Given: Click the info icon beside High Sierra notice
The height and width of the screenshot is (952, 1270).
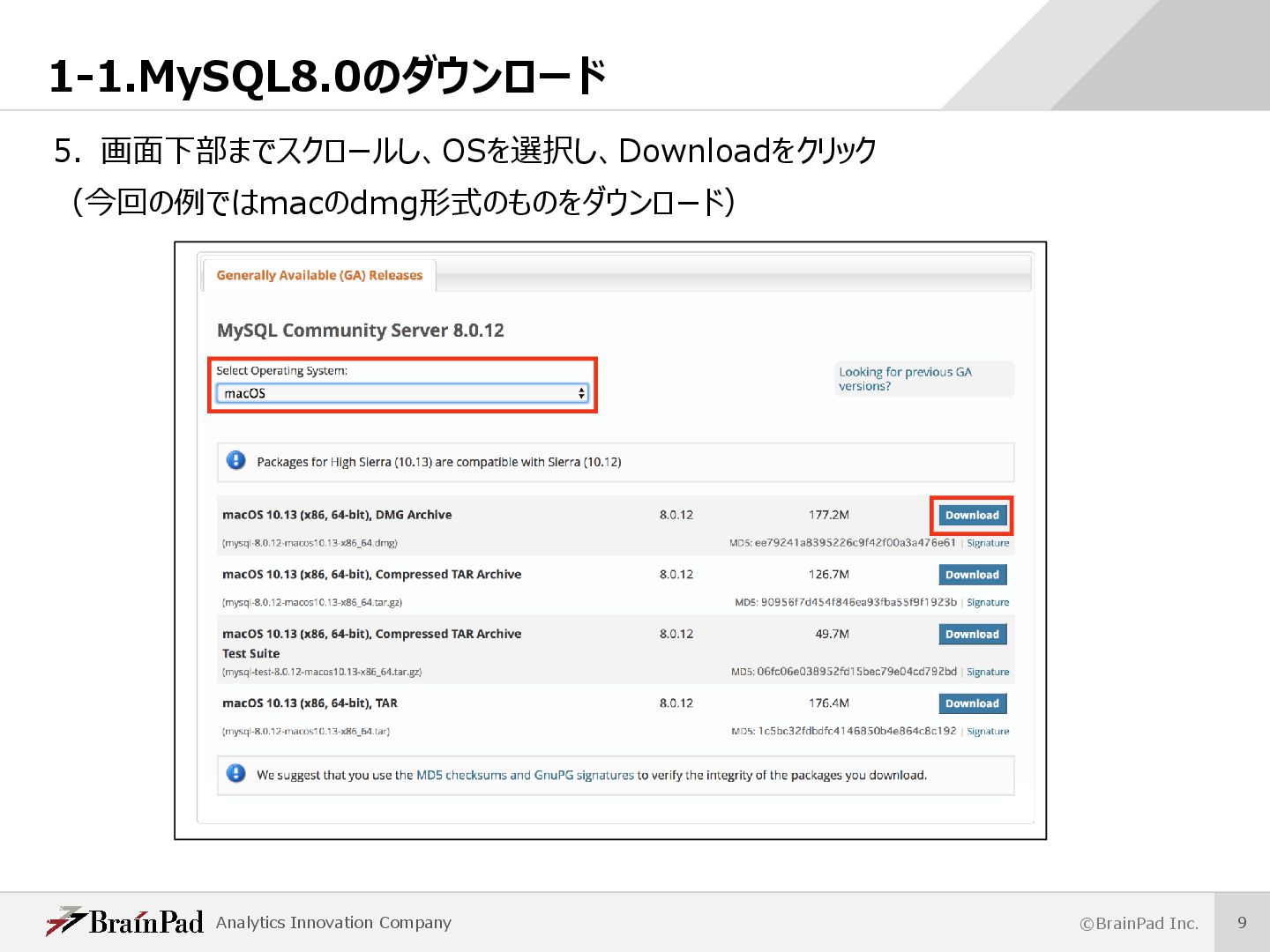Looking at the screenshot, I should [236, 460].
